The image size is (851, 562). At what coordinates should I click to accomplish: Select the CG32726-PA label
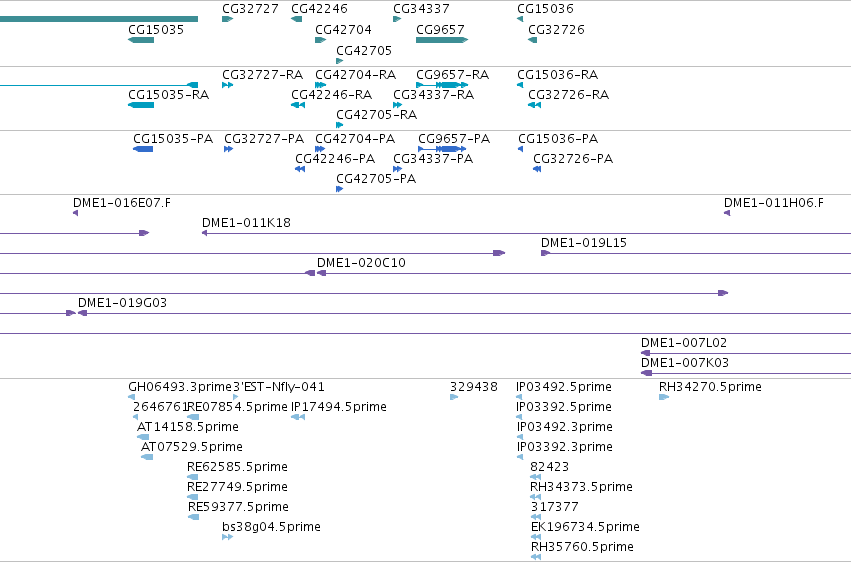pos(573,158)
